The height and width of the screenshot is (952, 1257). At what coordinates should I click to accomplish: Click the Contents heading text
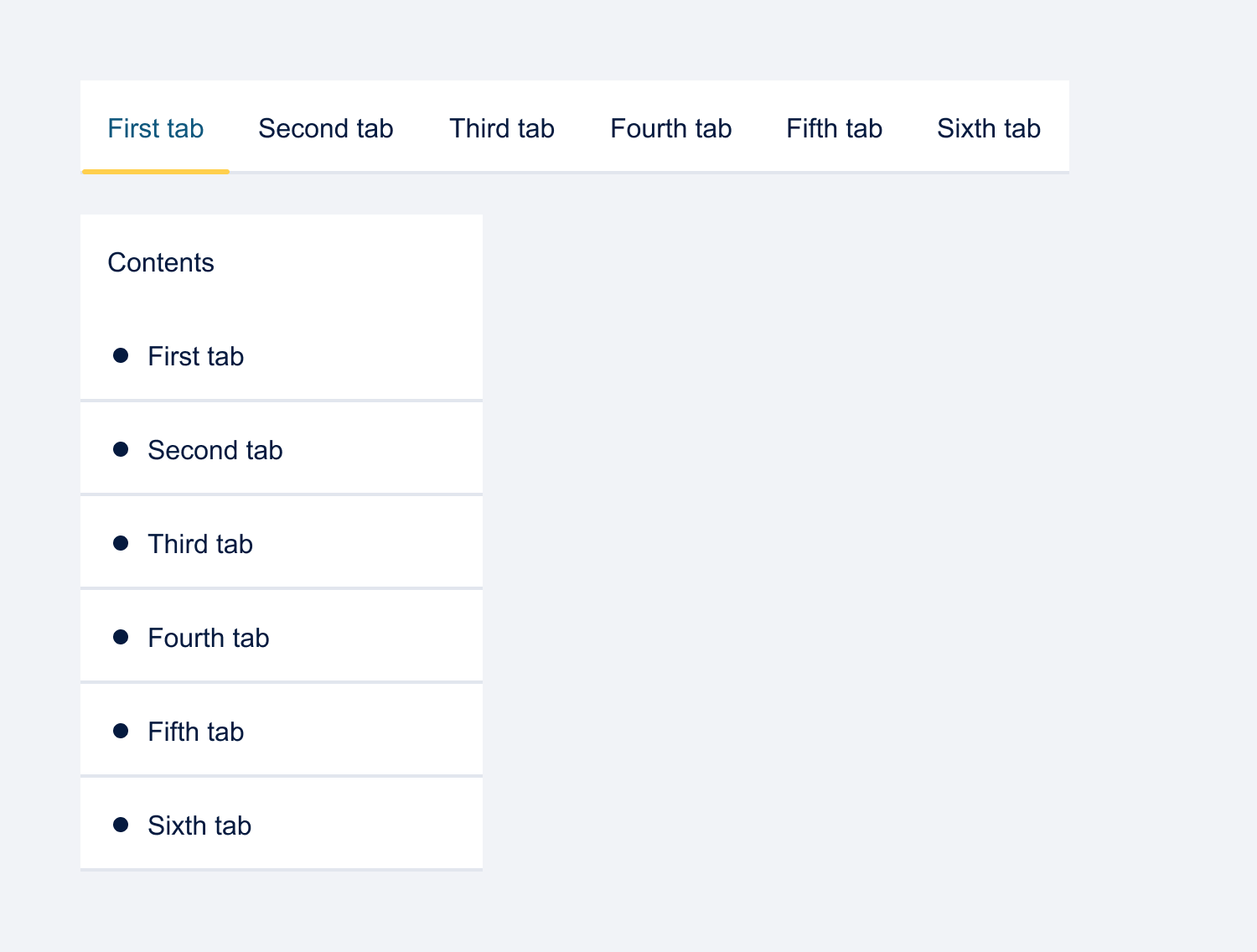tap(161, 262)
